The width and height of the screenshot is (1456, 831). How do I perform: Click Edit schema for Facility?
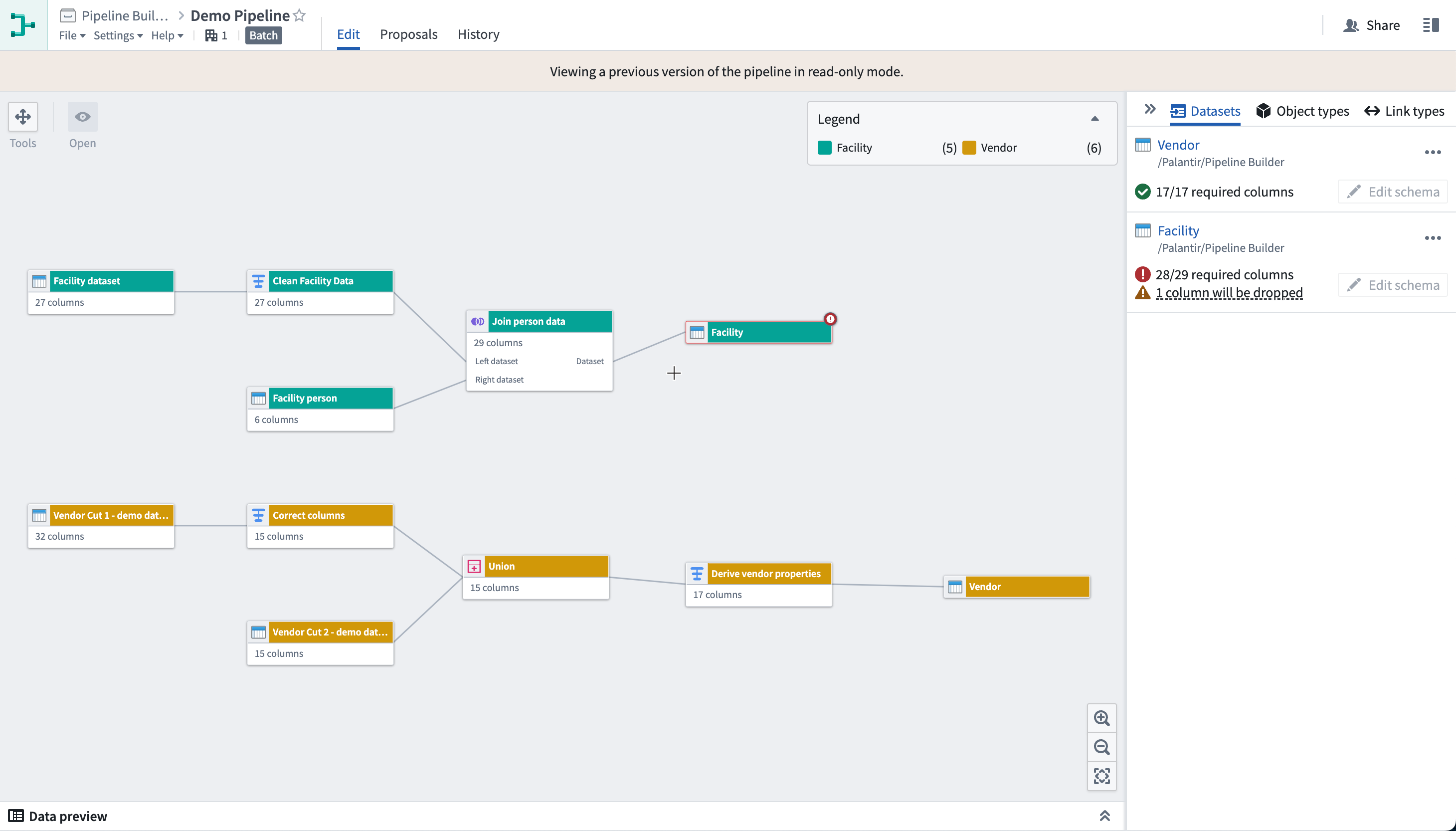point(1393,285)
